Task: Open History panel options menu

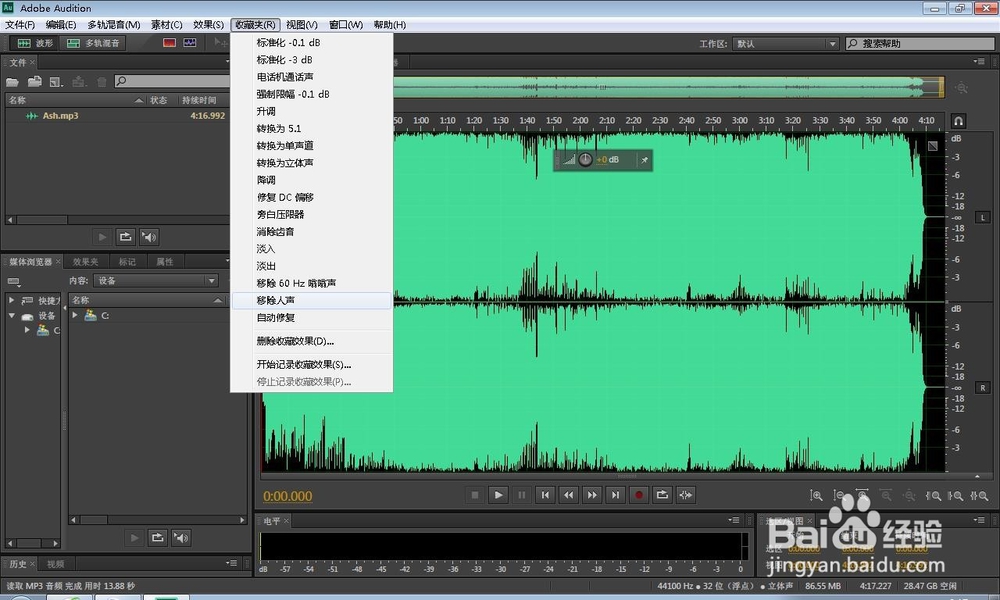Action: pos(232,563)
